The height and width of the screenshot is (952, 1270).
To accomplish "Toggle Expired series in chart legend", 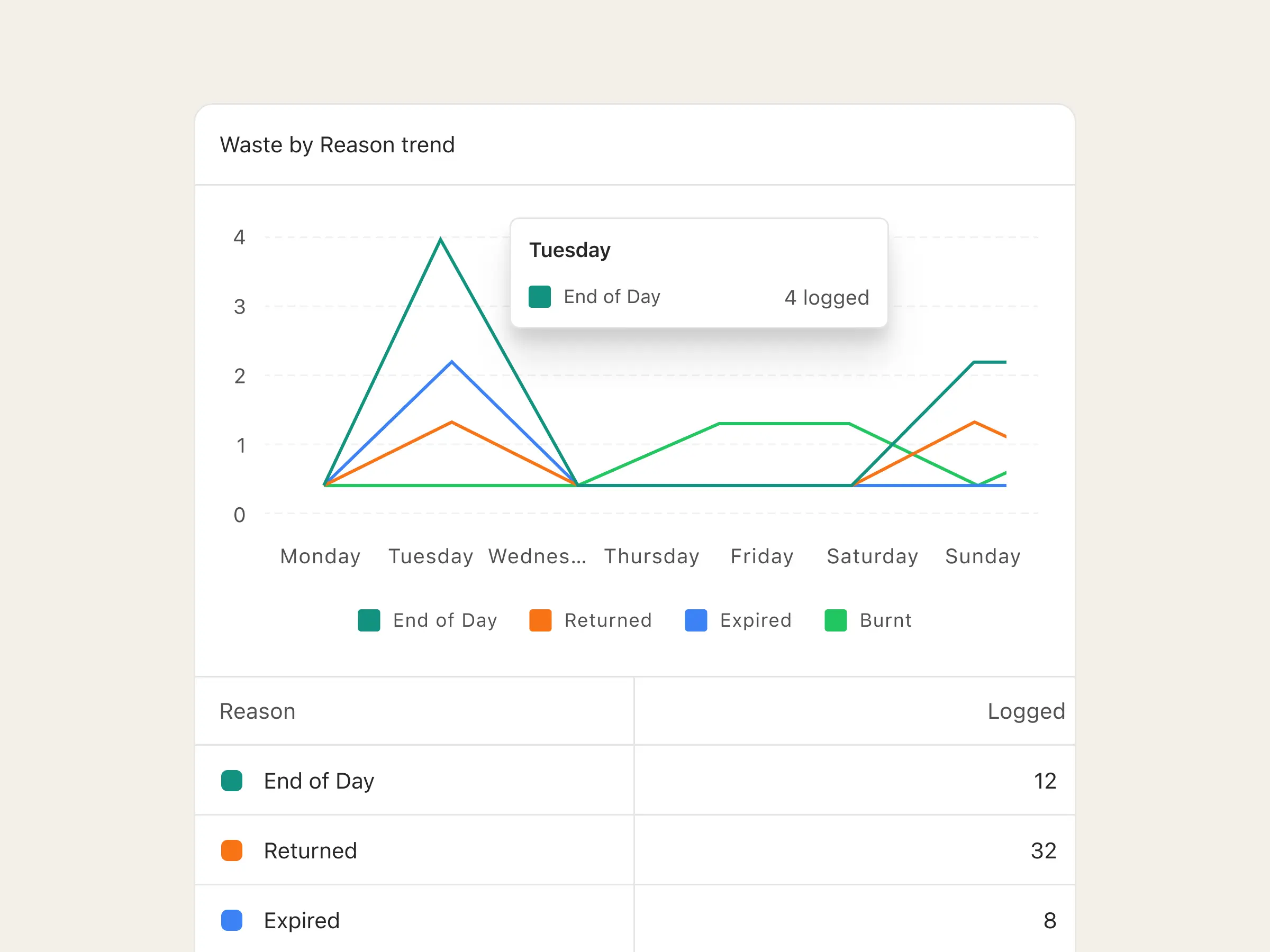I will point(755,620).
